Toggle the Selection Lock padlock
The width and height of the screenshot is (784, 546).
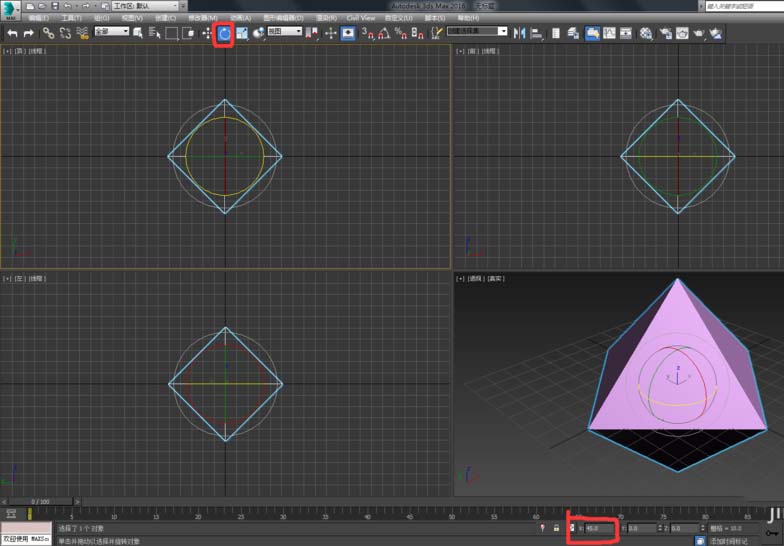click(x=556, y=528)
